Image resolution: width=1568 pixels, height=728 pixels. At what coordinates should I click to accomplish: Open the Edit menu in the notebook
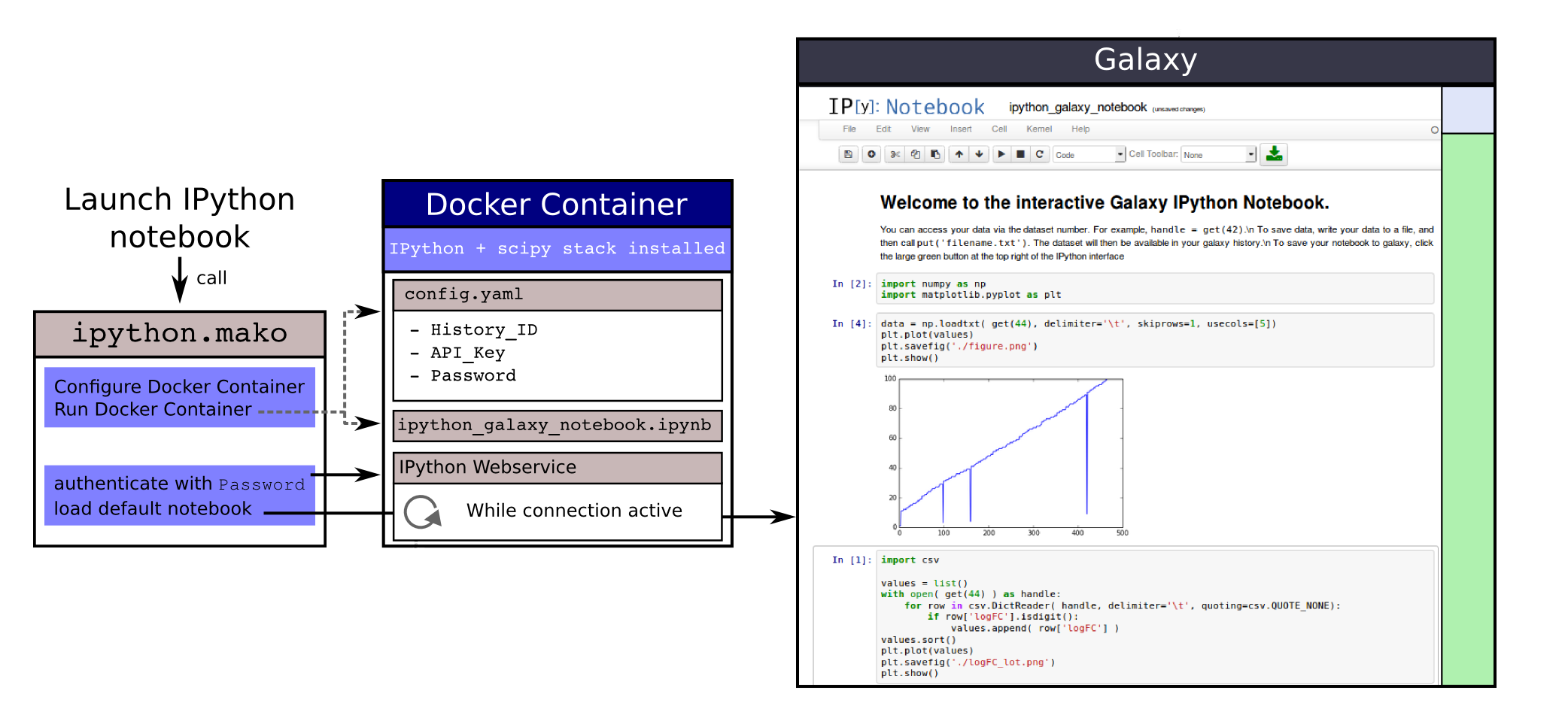pyautogui.click(x=883, y=129)
